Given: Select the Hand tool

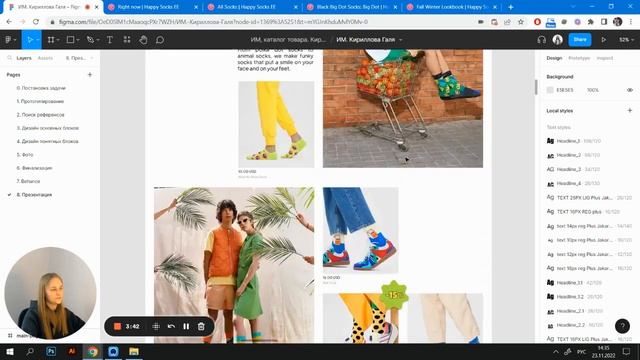Looking at the screenshot, I should (143, 40).
